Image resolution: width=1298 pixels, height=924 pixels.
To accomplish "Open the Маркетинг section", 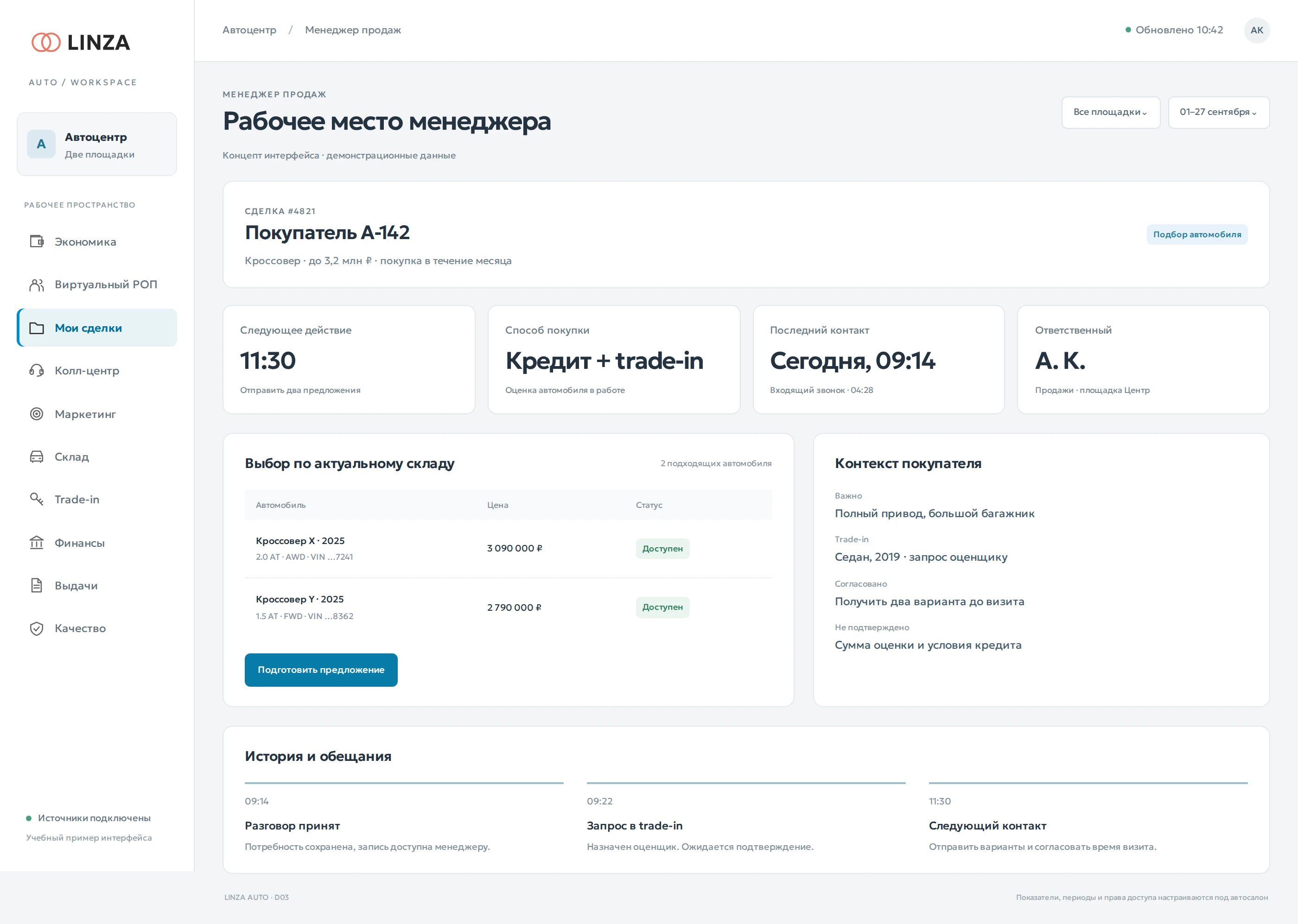I will tap(97, 414).
